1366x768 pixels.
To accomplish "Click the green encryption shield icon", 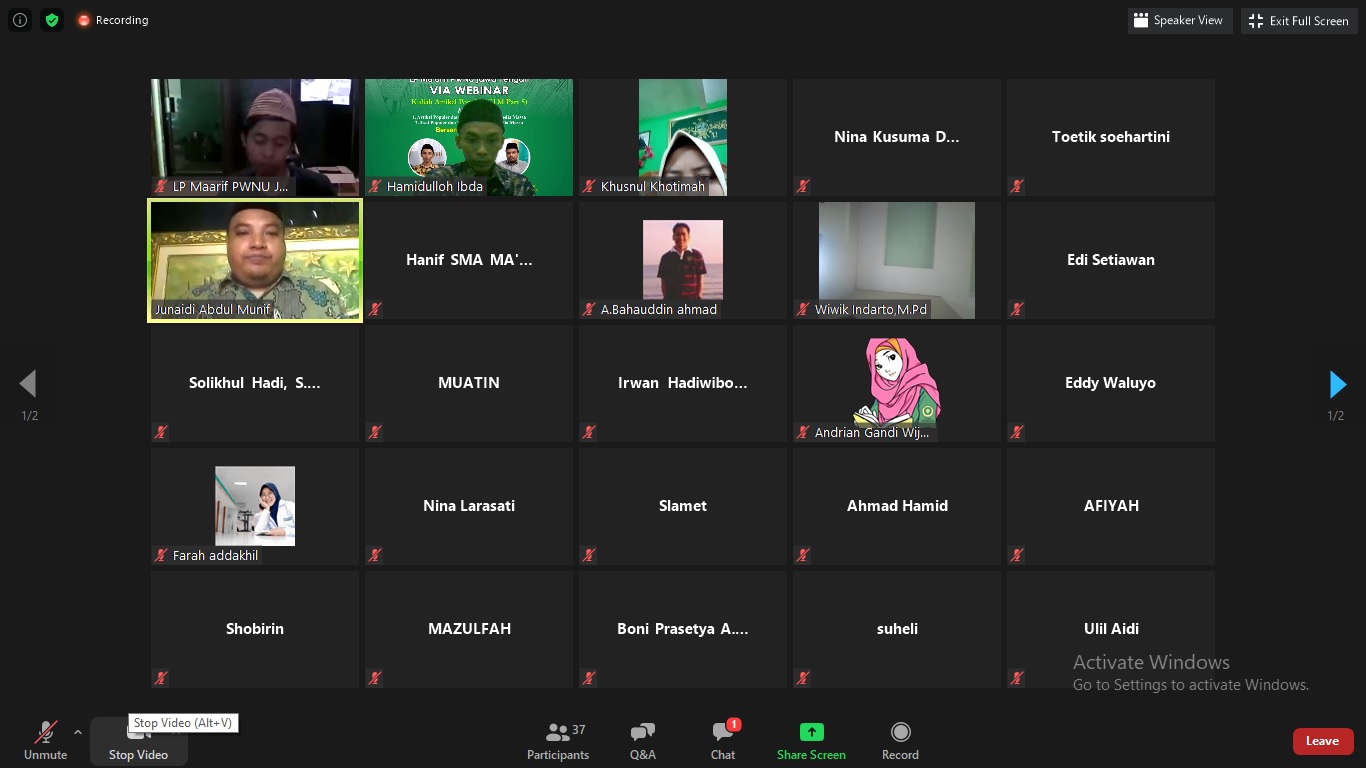I will 52,20.
